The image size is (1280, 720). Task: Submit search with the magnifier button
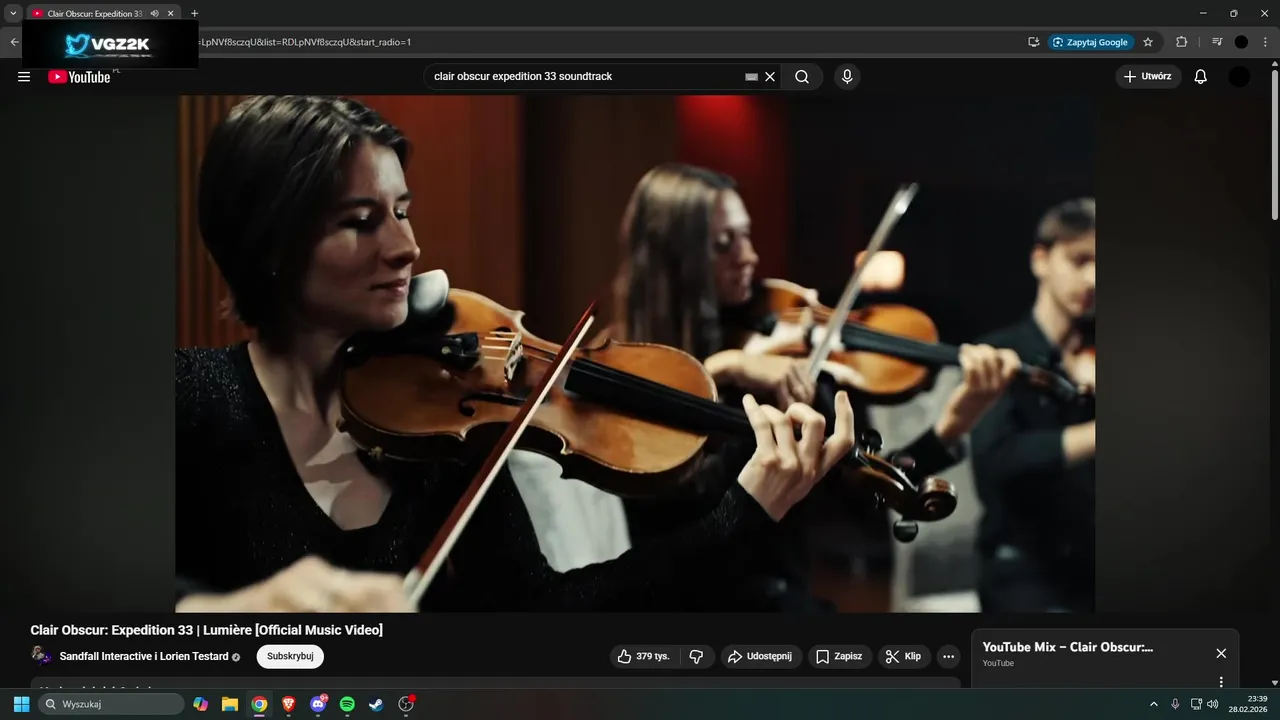point(802,77)
